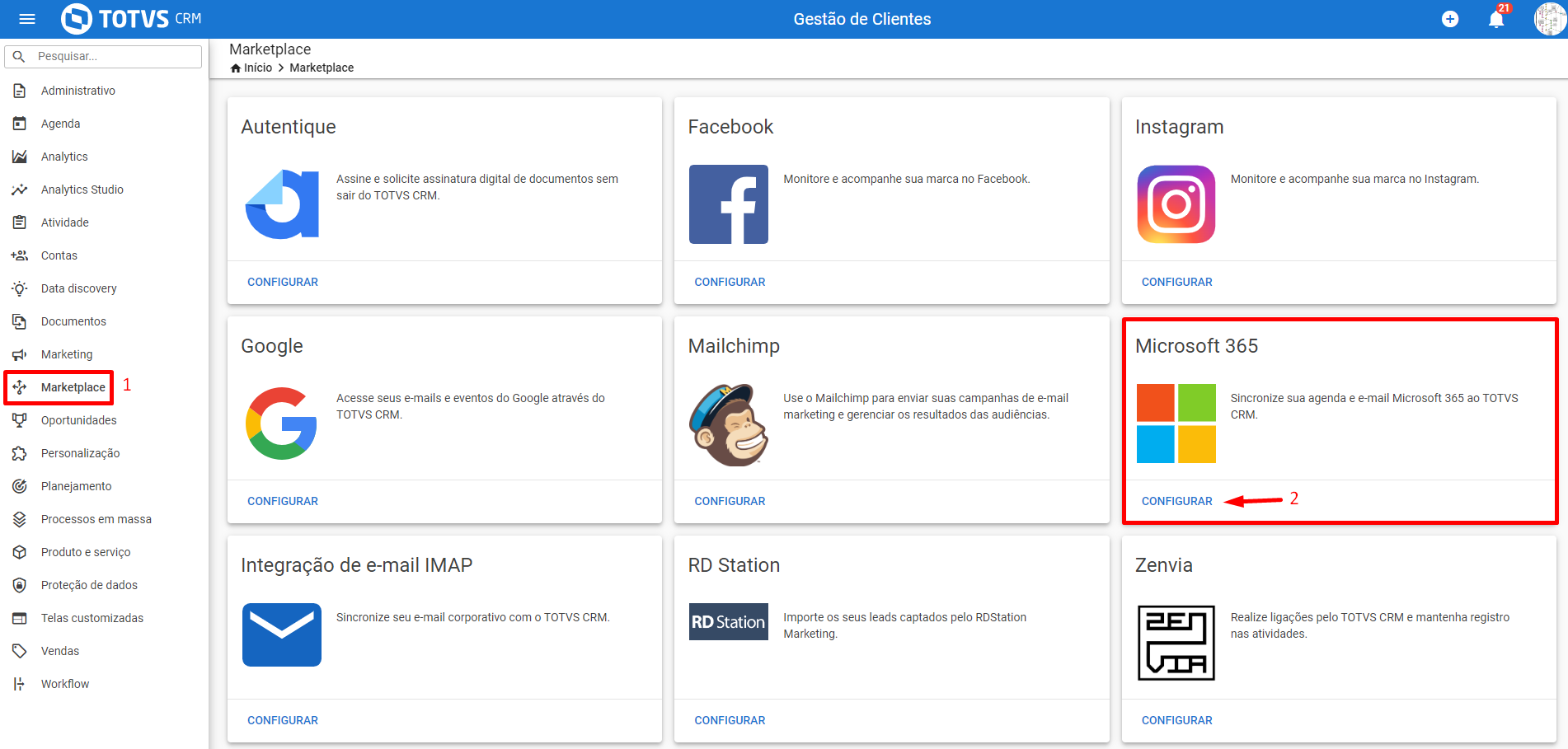This screenshot has width=1568, height=749.
Task: Click the Início breadcrumb link
Action: [258, 68]
